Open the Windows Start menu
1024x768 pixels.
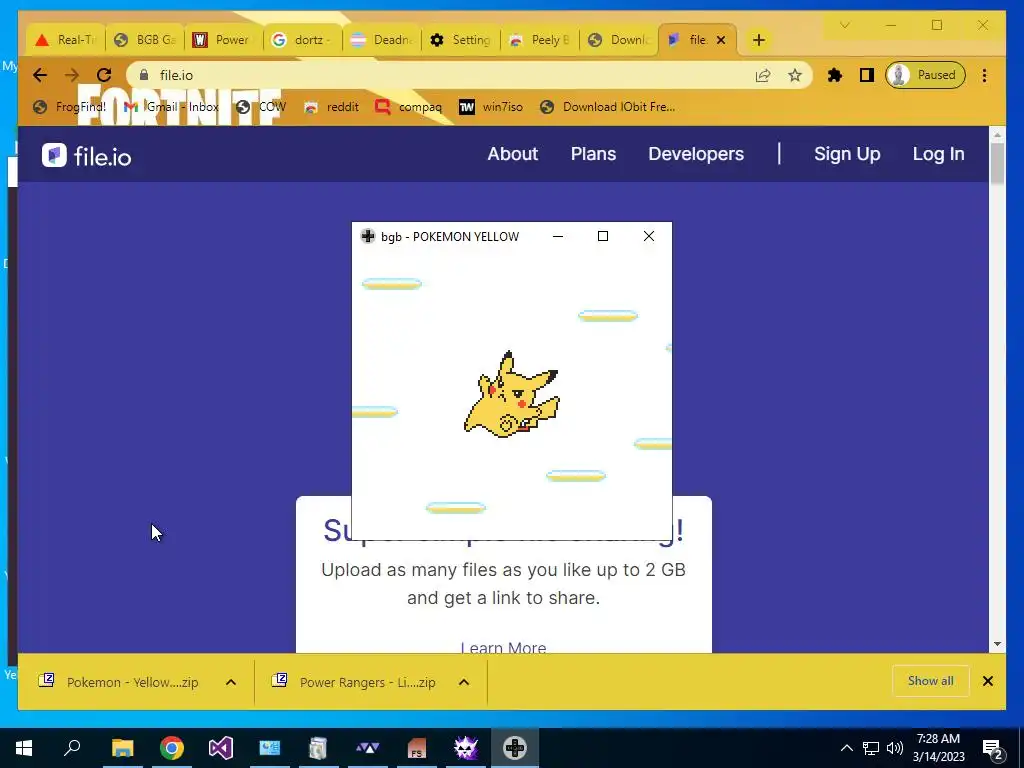[24, 748]
